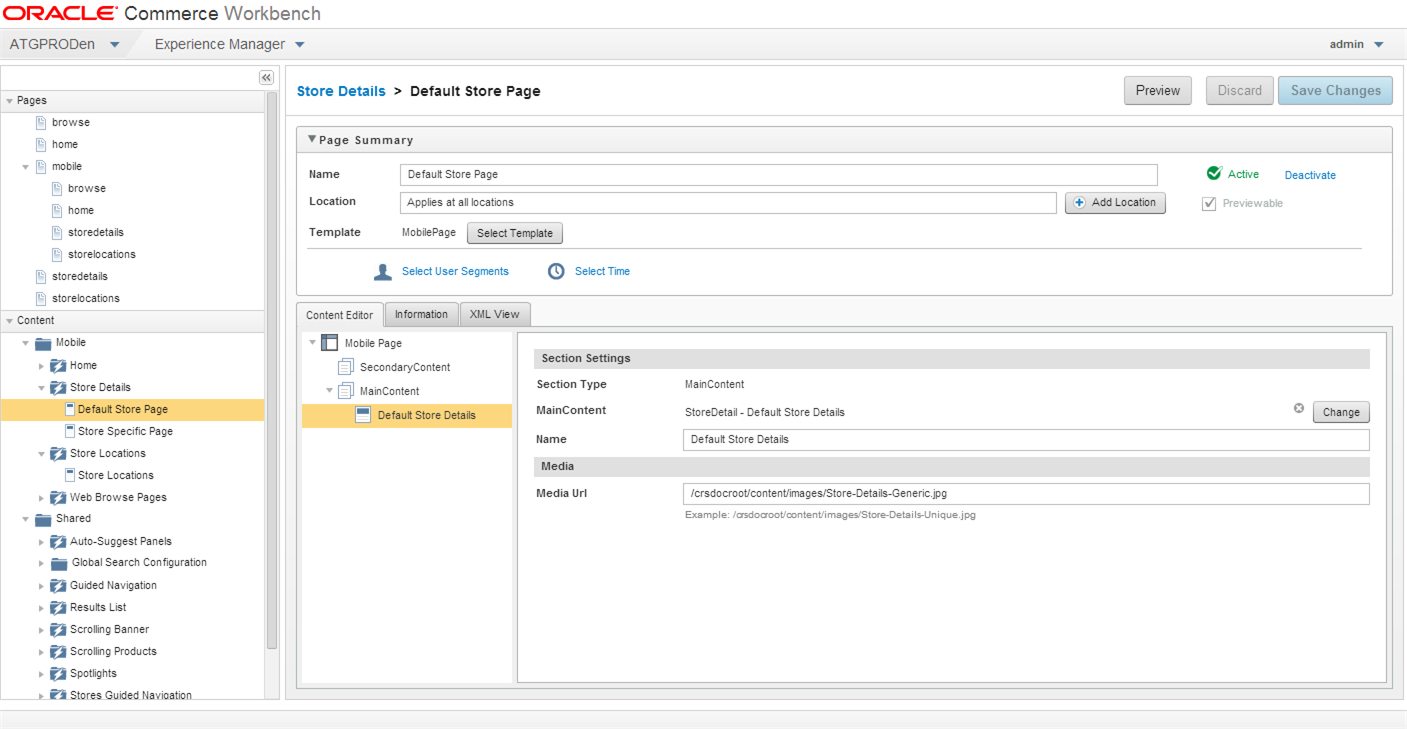This screenshot has height=729, width=1407.
Task: Switch to the XML View tab
Action: [494, 314]
